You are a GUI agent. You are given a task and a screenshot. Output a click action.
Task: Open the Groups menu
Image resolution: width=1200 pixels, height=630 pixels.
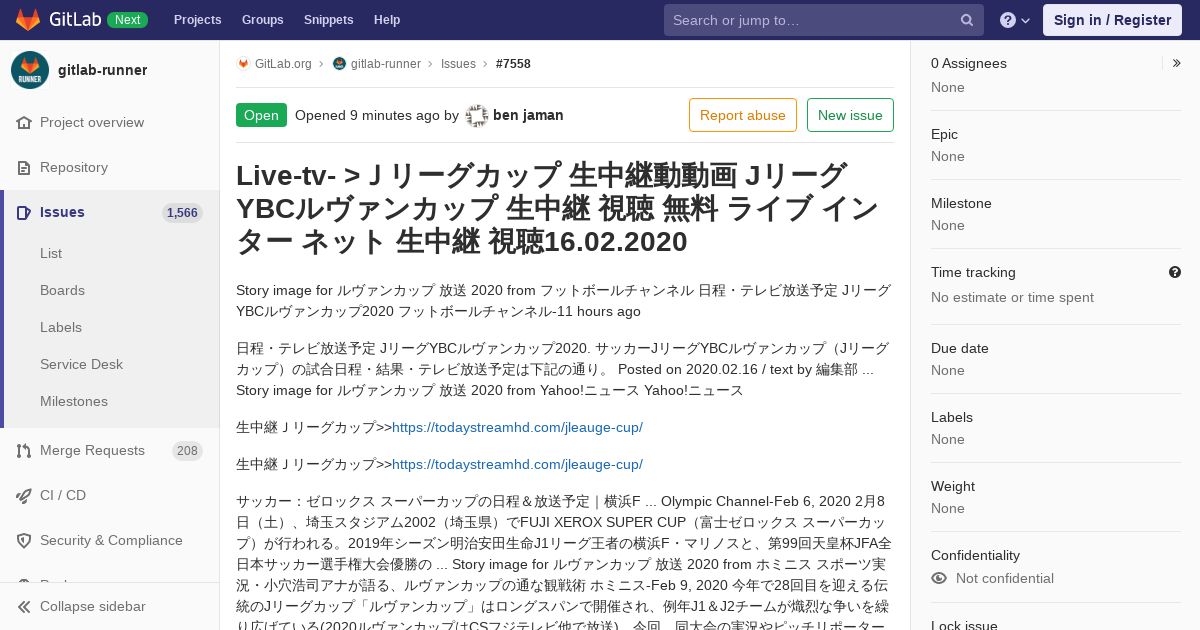[x=262, y=20]
